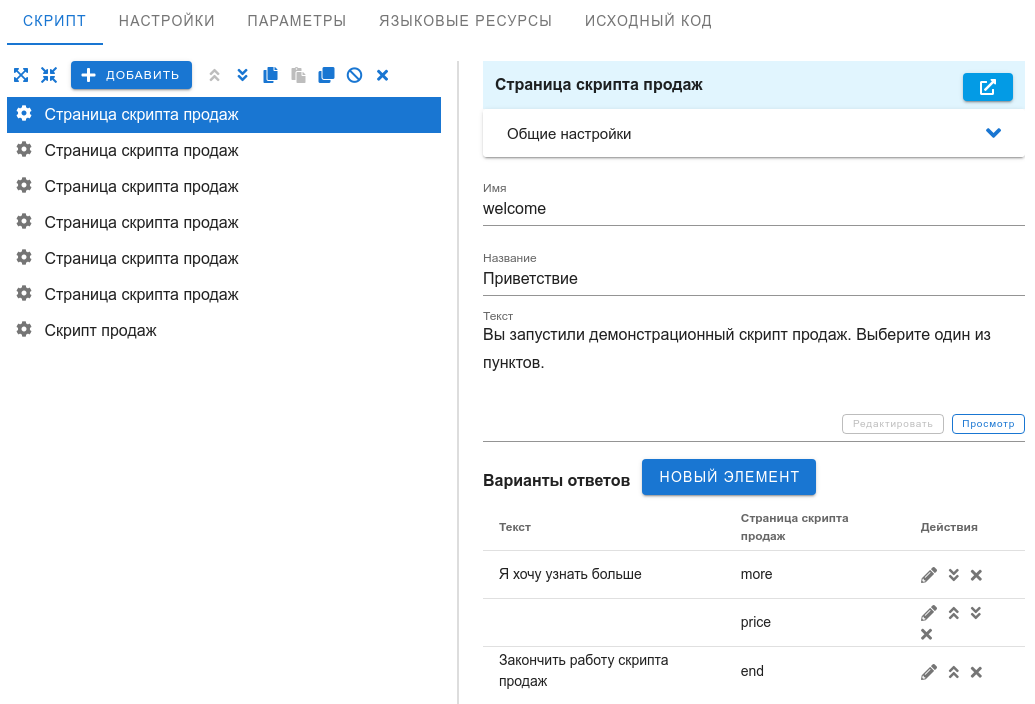Click 'end' page cell

pyautogui.click(x=752, y=671)
